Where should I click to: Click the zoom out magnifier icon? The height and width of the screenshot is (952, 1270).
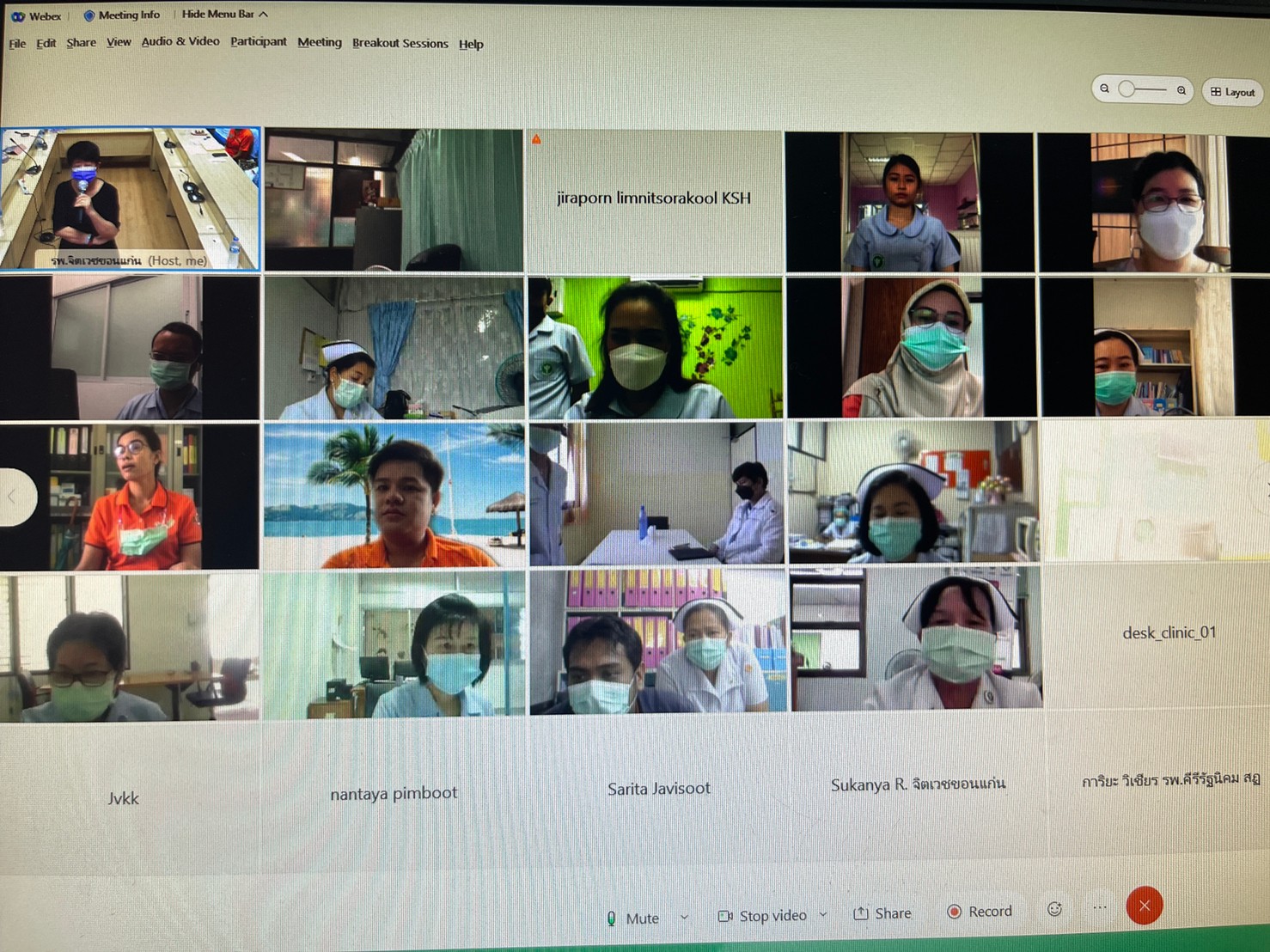(1105, 88)
